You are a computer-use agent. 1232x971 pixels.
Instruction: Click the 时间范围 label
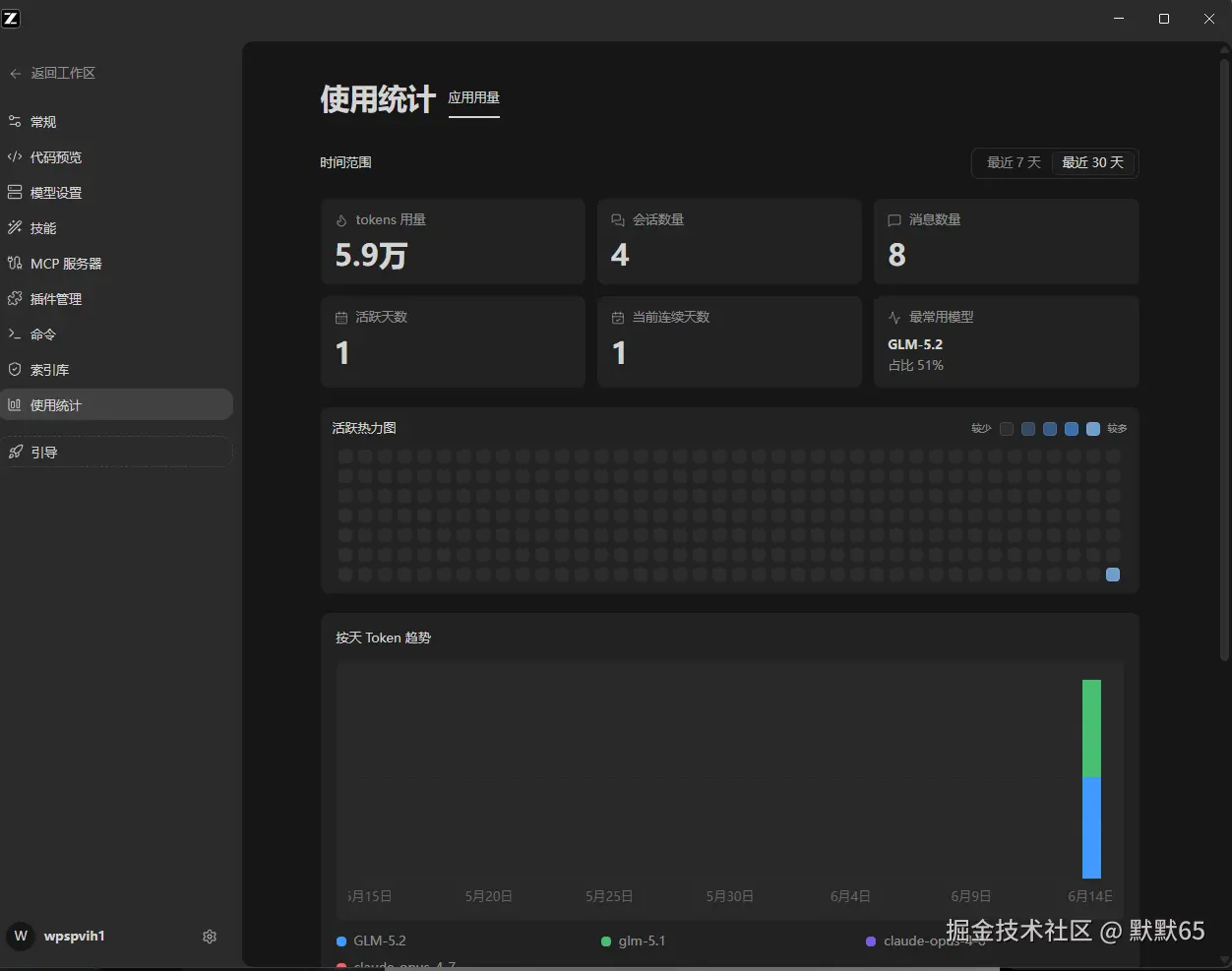[x=345, y=163]
